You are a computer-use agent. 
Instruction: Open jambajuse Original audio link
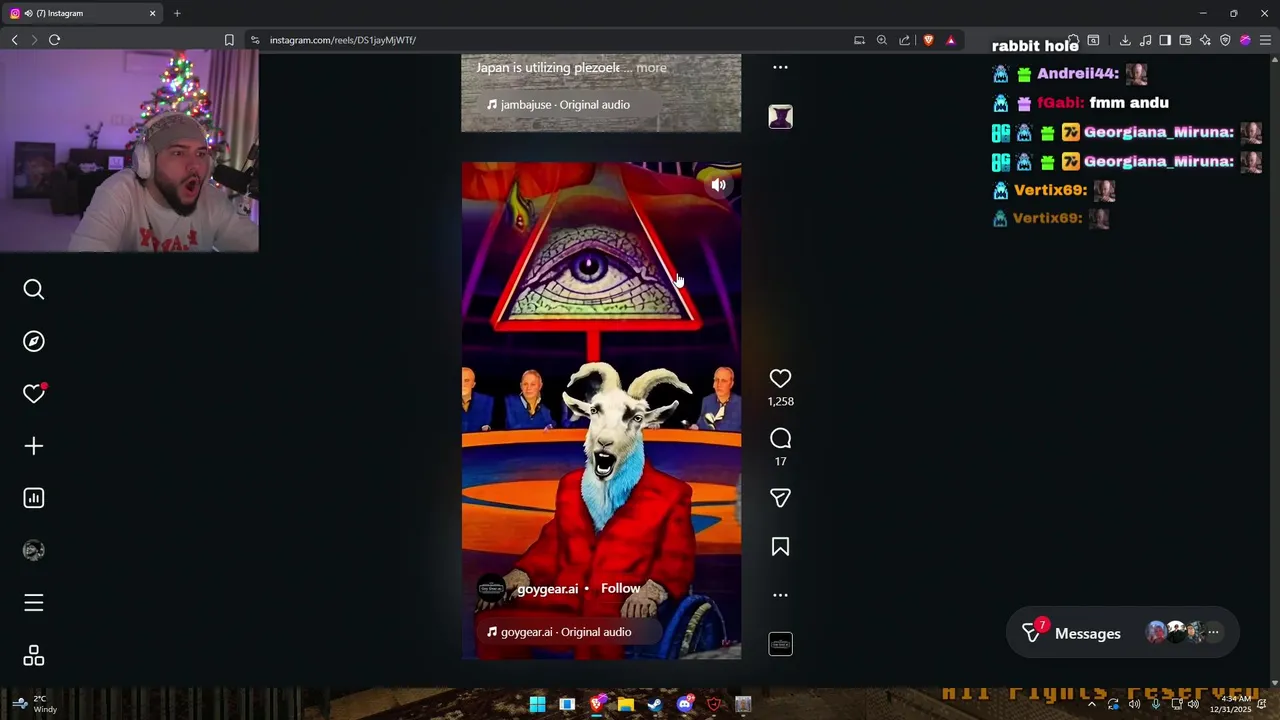[565, 105]
